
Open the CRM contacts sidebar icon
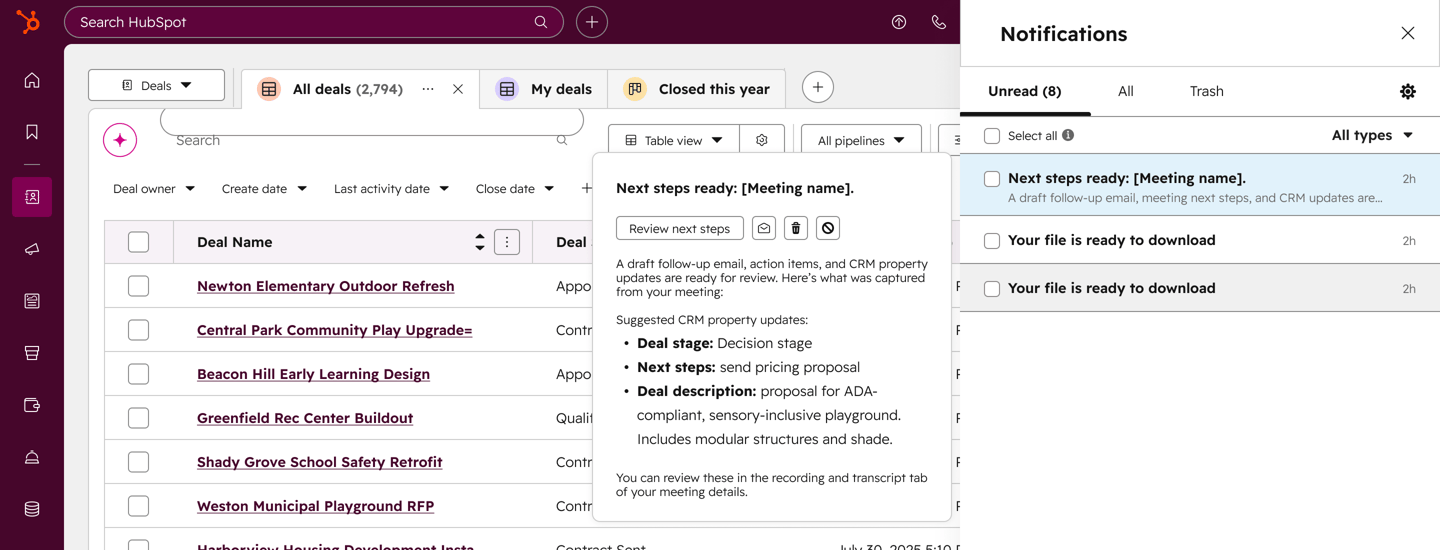click(x=32, y=197)
